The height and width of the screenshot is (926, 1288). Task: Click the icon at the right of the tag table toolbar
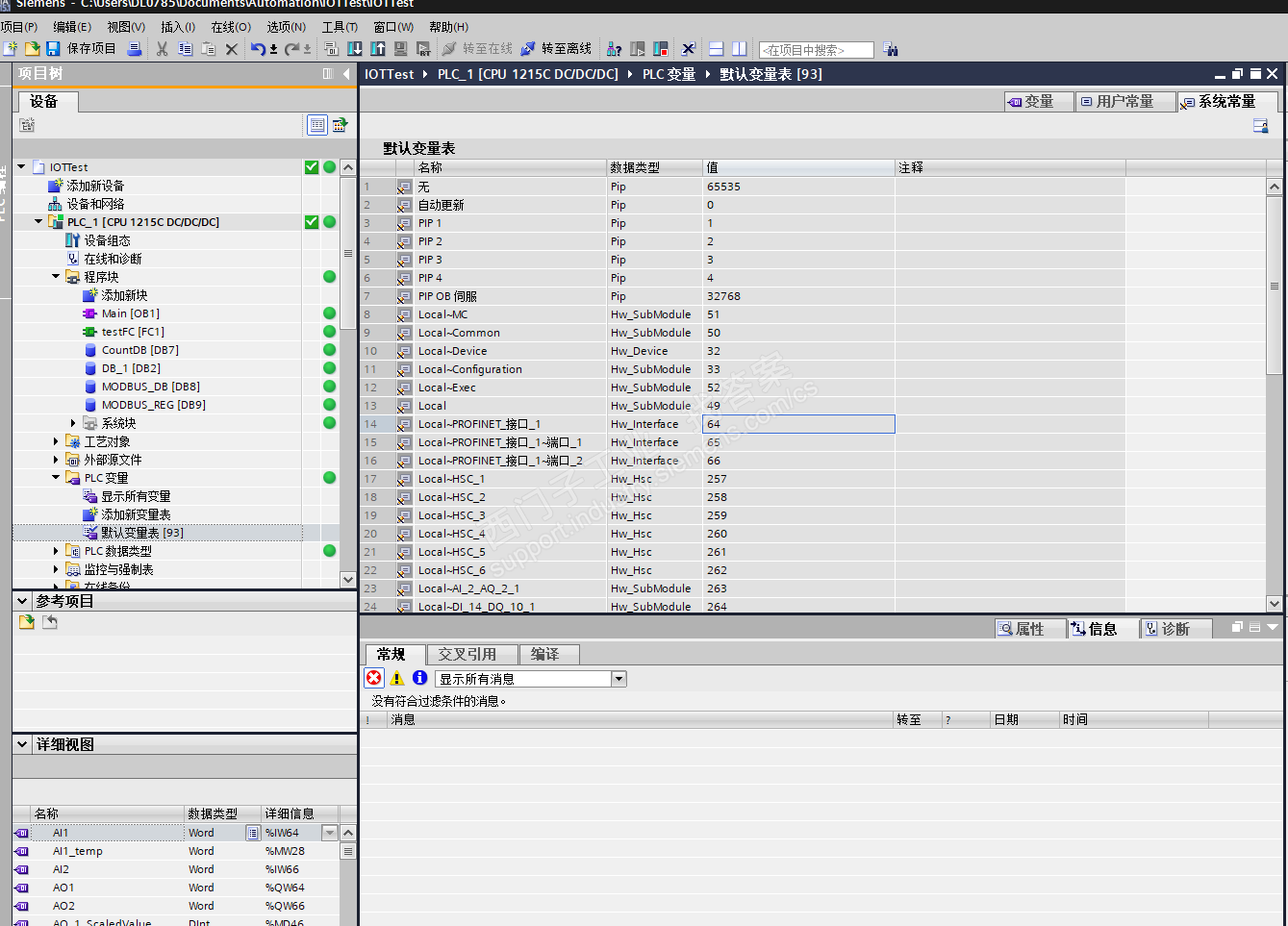pos(1261,126)
